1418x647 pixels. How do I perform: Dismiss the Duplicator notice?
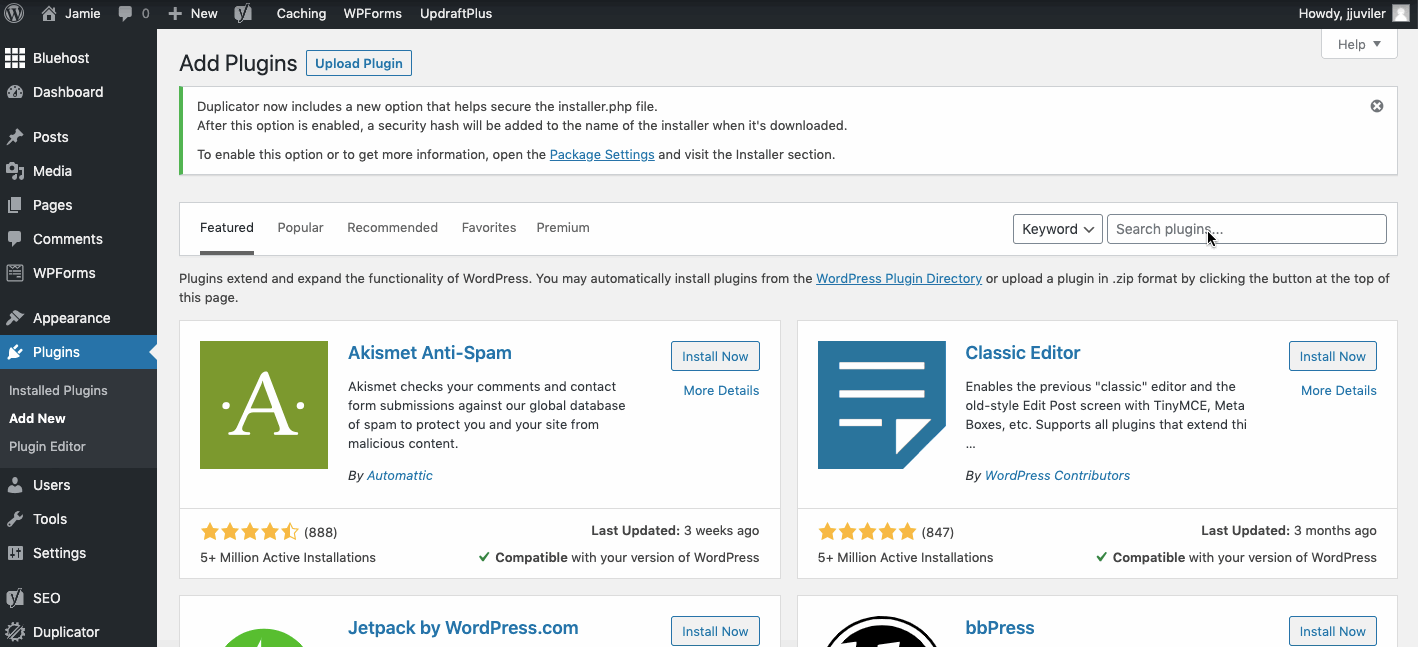(1376, 105)
